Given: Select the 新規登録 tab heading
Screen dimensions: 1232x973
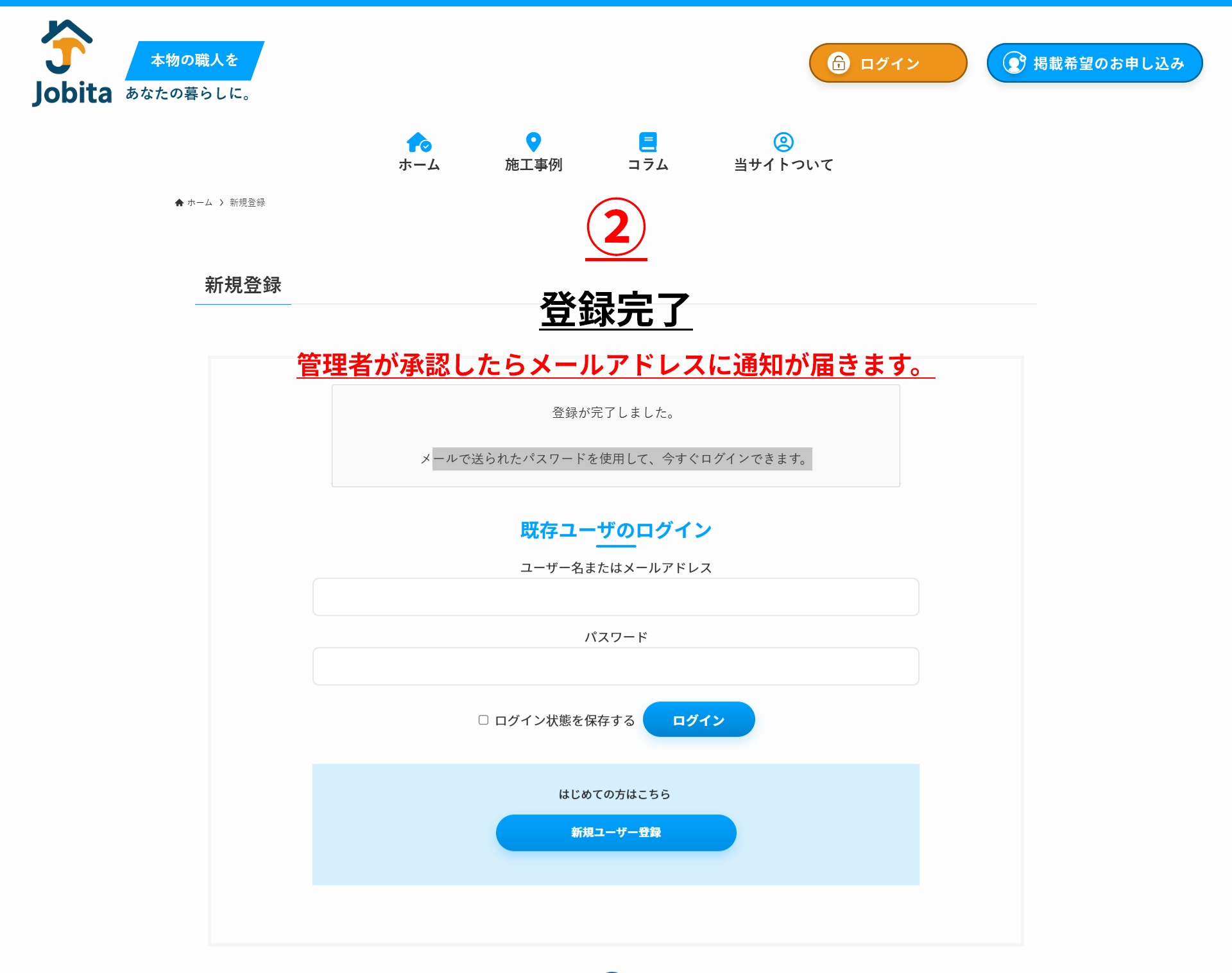Looking at the screenshot, I should click(x=243, y=285).
